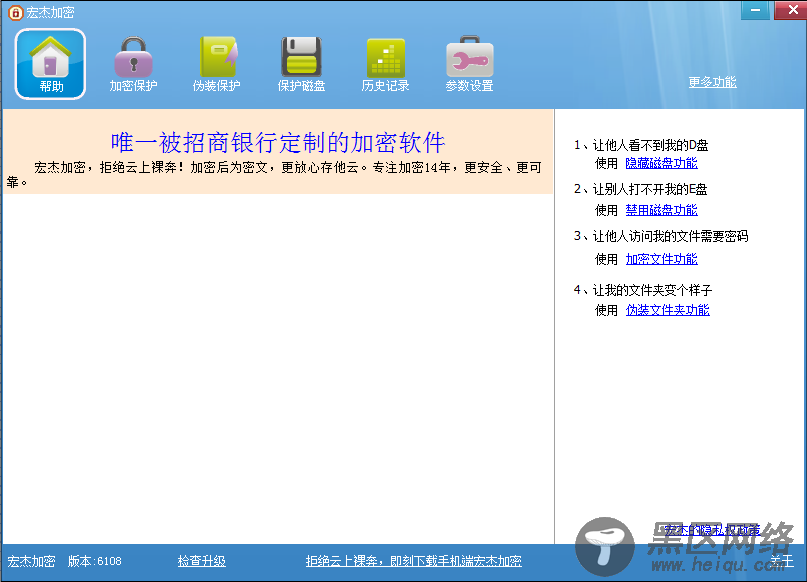The image size is (807, 582).
Task: Click the 关于 link in status bar
Action: (782, 561)
